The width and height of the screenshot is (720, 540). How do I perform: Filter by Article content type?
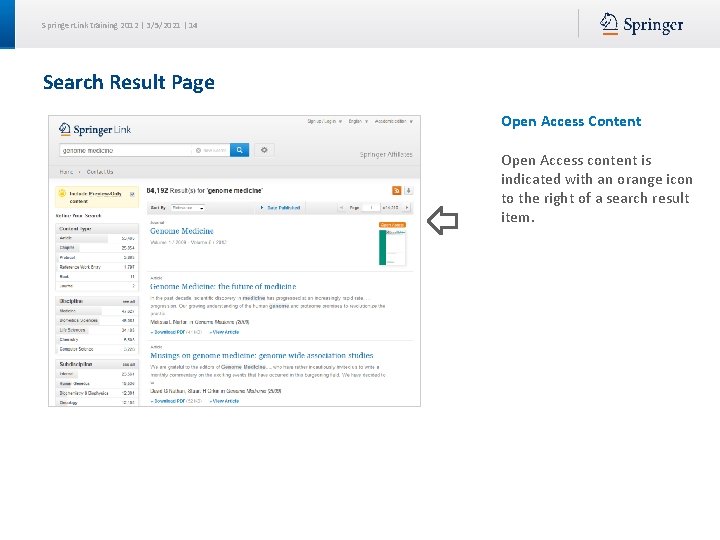(97, 238)
